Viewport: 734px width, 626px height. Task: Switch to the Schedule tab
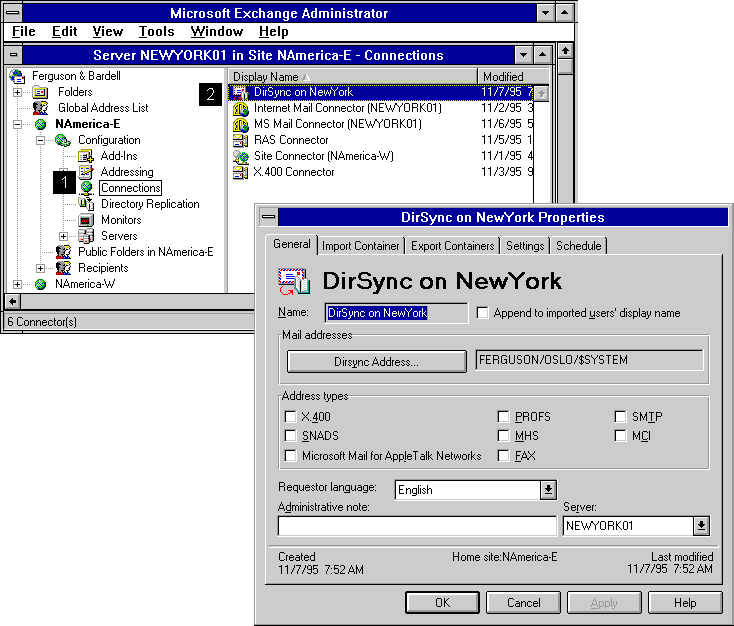pos(578,246)
